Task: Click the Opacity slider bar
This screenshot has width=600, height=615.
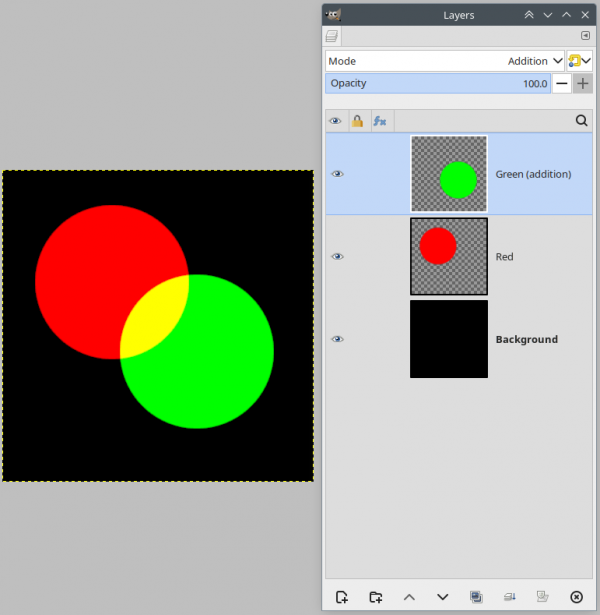Action: pyautogui.click(x=438, y=84)
